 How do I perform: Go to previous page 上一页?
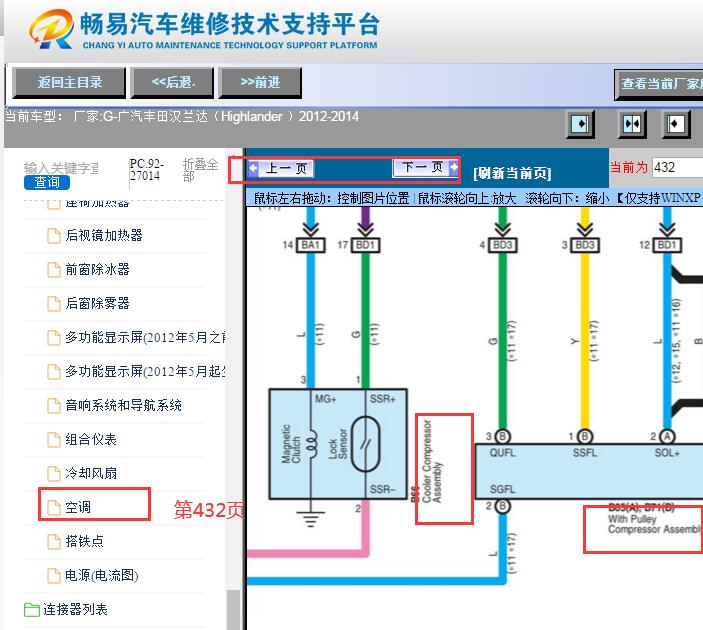point(281,169)
